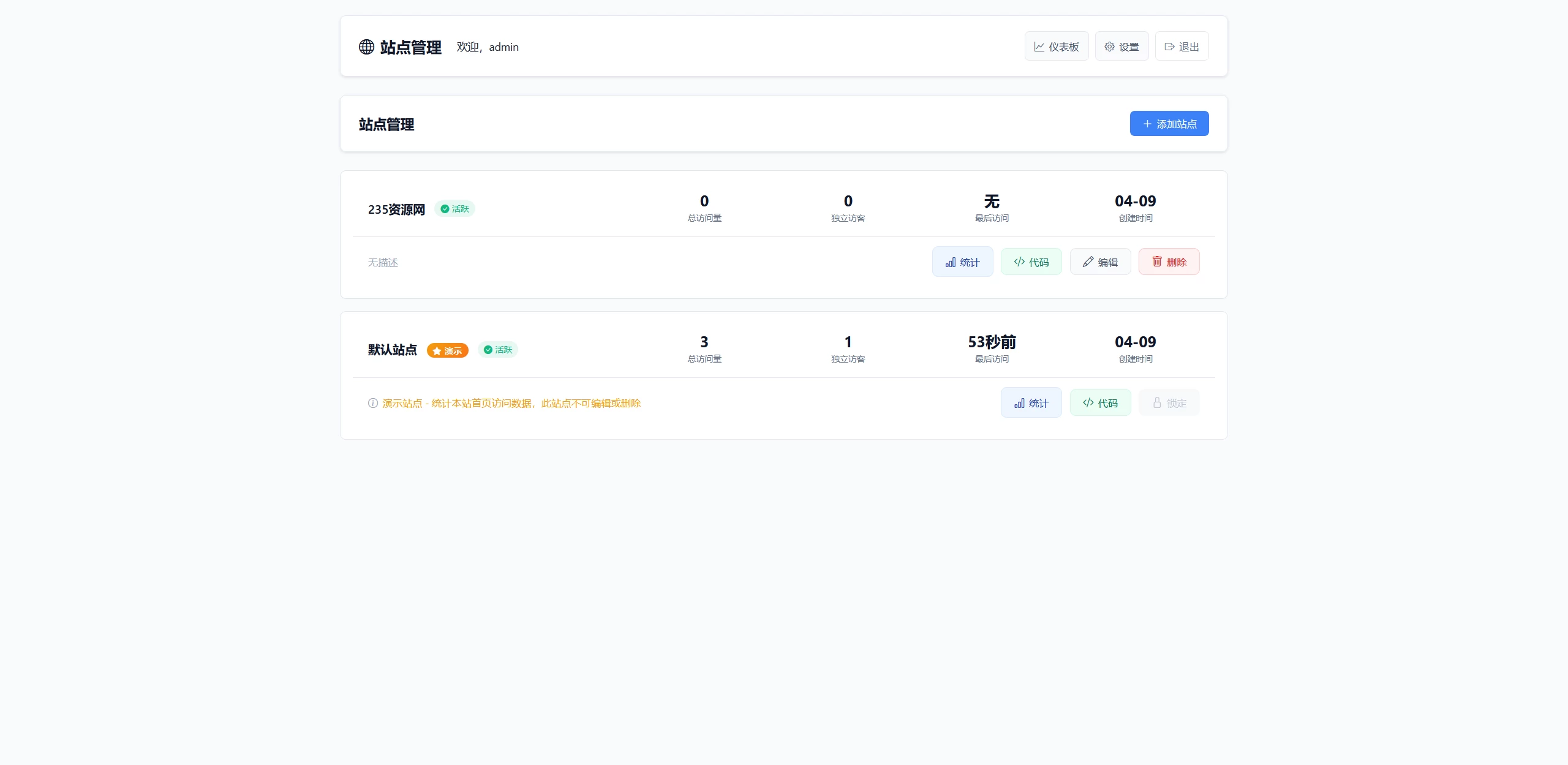This screenshot has width=1568, height=765.
Task: Click the info icon before the demo site notice
Action: 373,403
